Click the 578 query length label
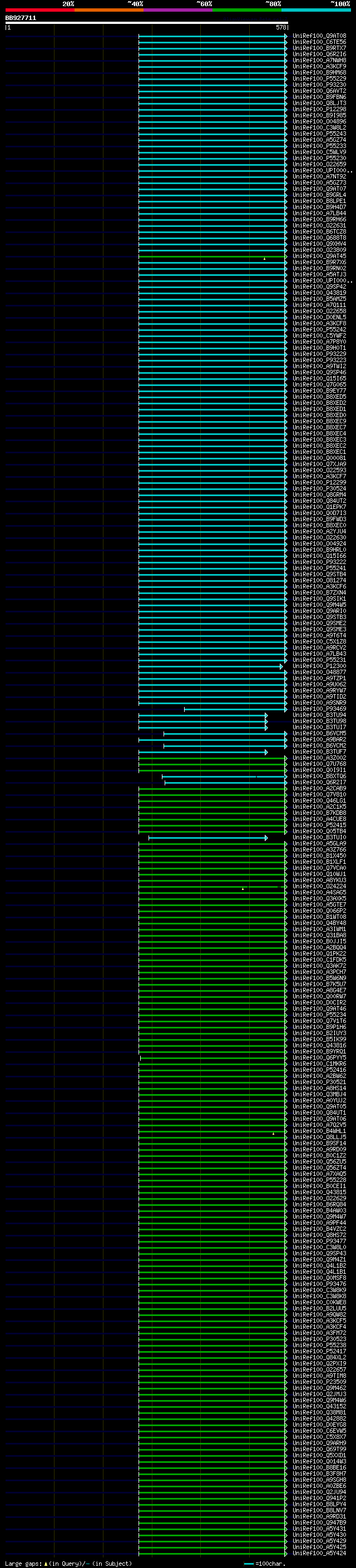 [x=280, y=27]
